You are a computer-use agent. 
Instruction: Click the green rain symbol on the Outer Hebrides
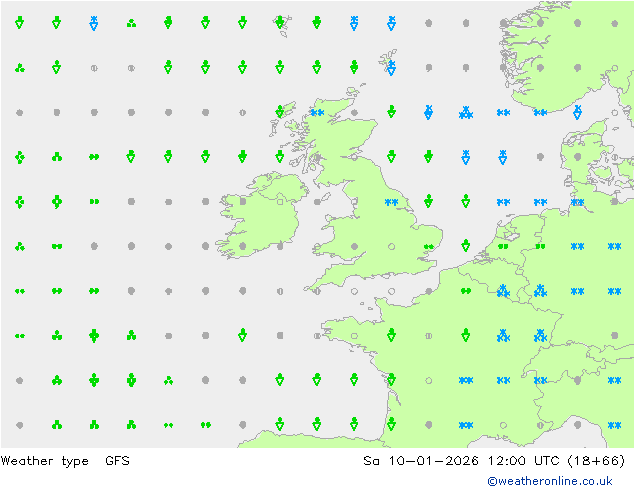[x=280, y=112]
